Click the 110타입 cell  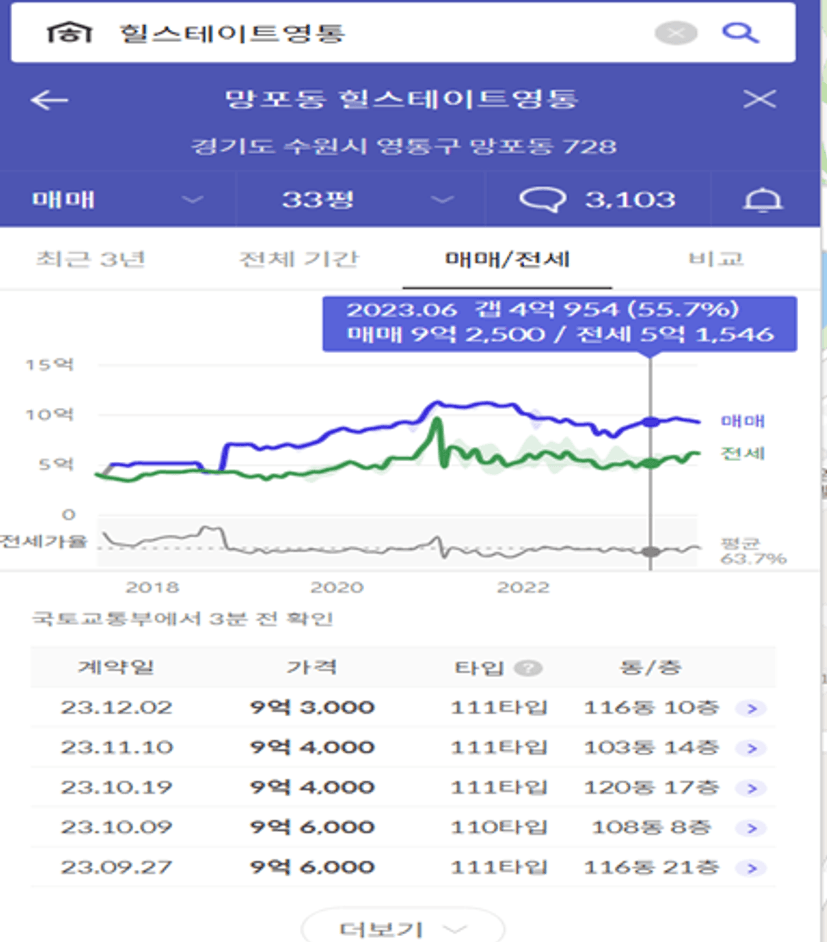click(x=499, y=827)
